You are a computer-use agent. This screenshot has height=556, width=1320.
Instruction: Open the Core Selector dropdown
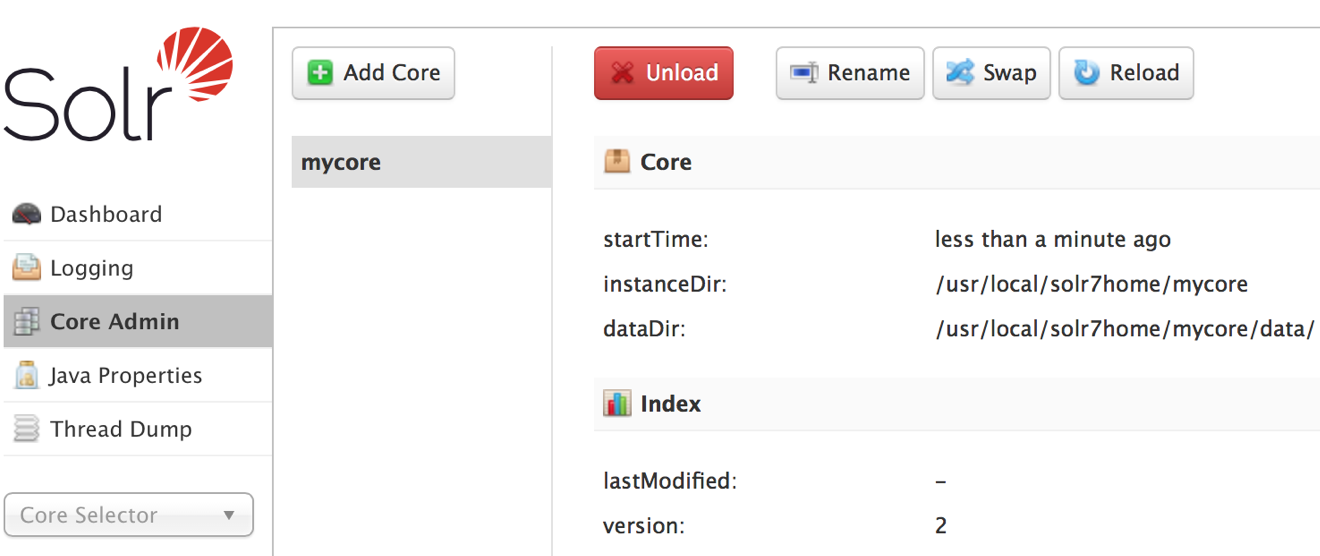tap(129, 515)
